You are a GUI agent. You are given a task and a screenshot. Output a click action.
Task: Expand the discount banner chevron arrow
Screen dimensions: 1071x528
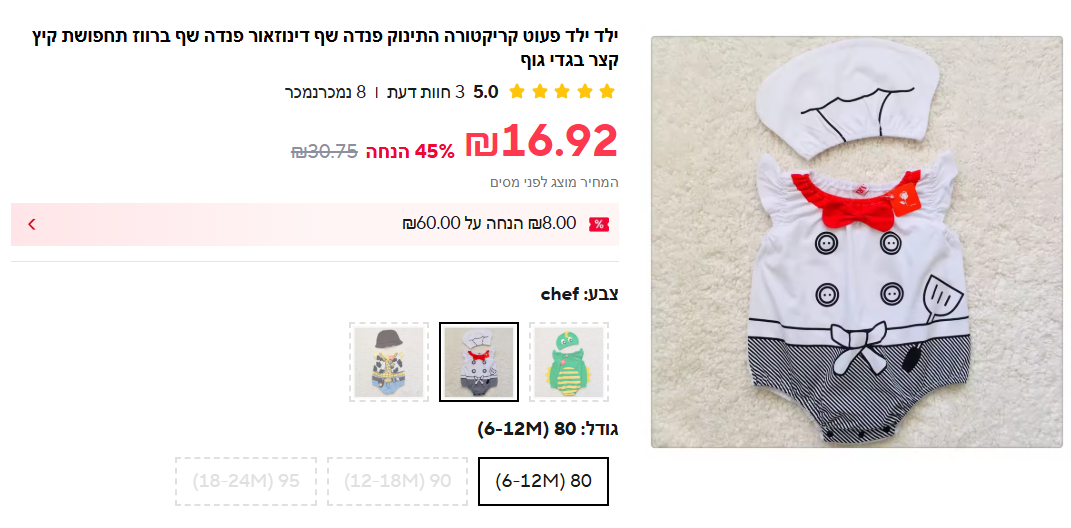point(31,224)
